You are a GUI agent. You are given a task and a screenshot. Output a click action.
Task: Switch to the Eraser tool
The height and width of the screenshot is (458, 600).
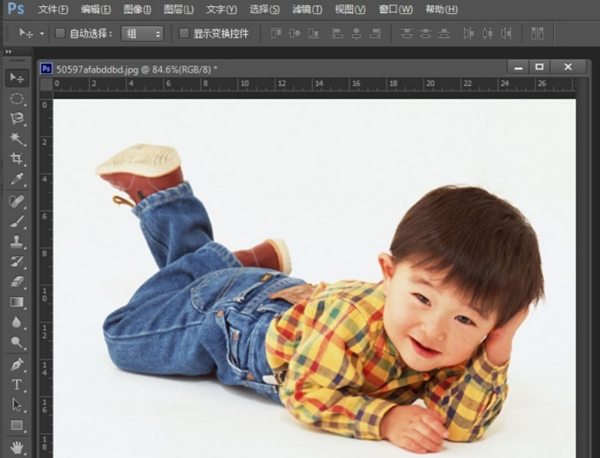17,281
